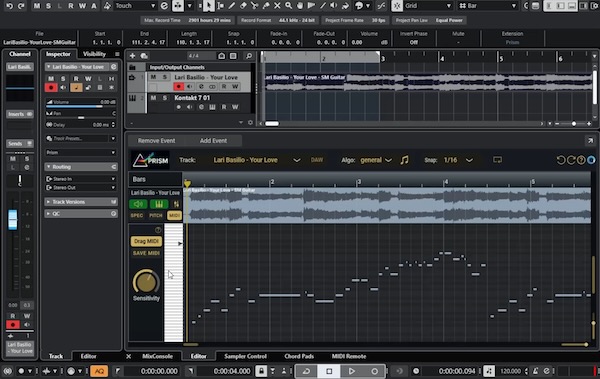Open the Sampler Control tab
Viewport: 600px width, 379px height.
click(245, 356)
